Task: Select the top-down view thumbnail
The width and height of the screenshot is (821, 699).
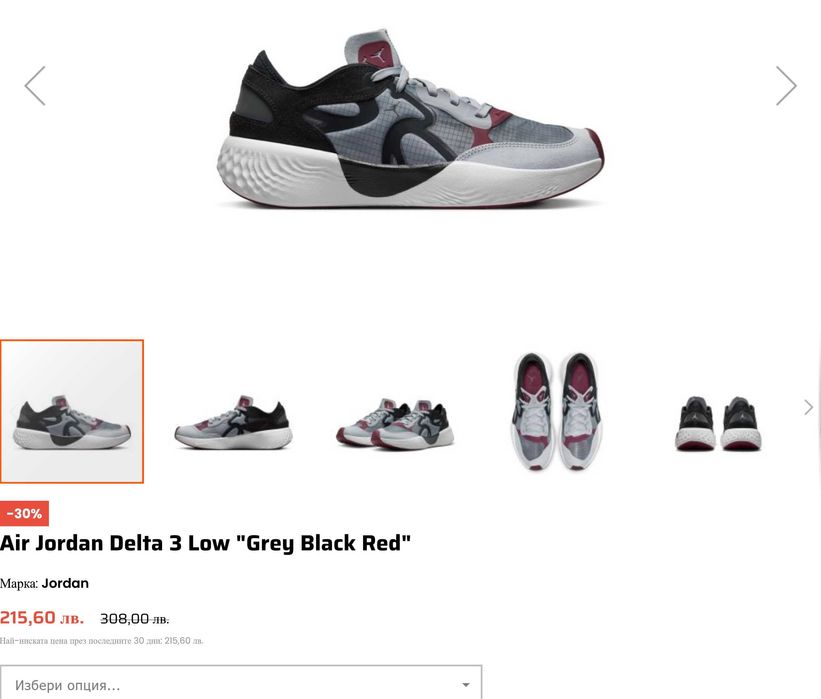Action: (557, 412)
